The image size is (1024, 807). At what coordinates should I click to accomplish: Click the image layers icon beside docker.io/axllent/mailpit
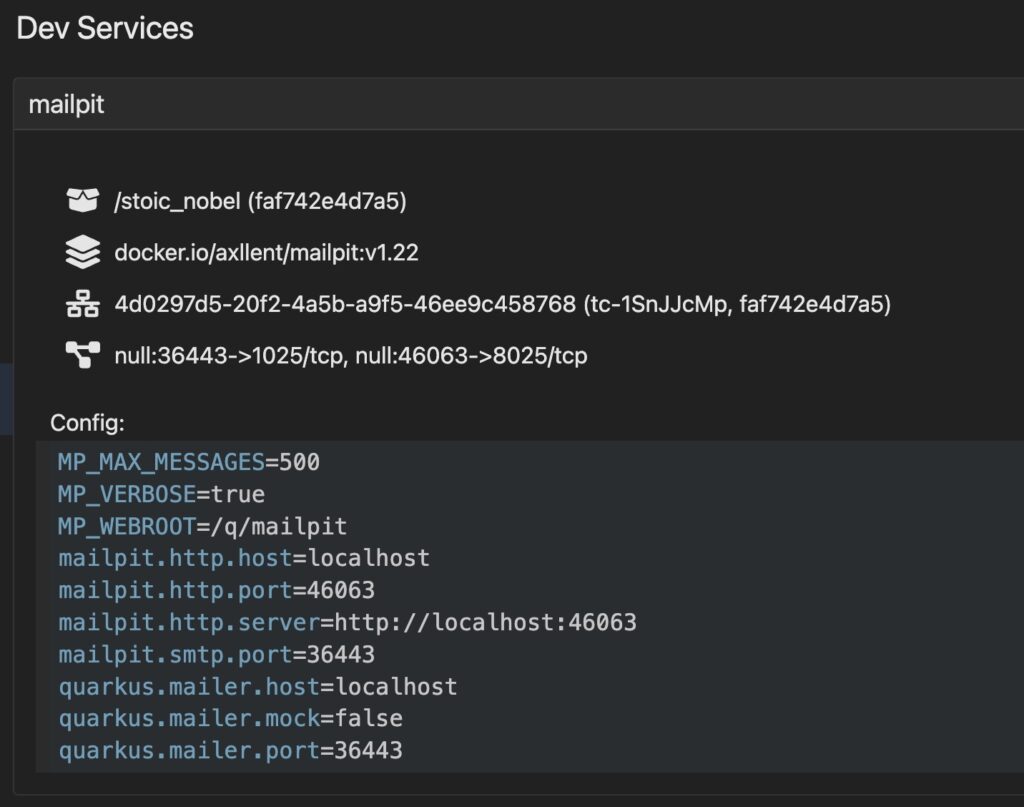[83, 252]
